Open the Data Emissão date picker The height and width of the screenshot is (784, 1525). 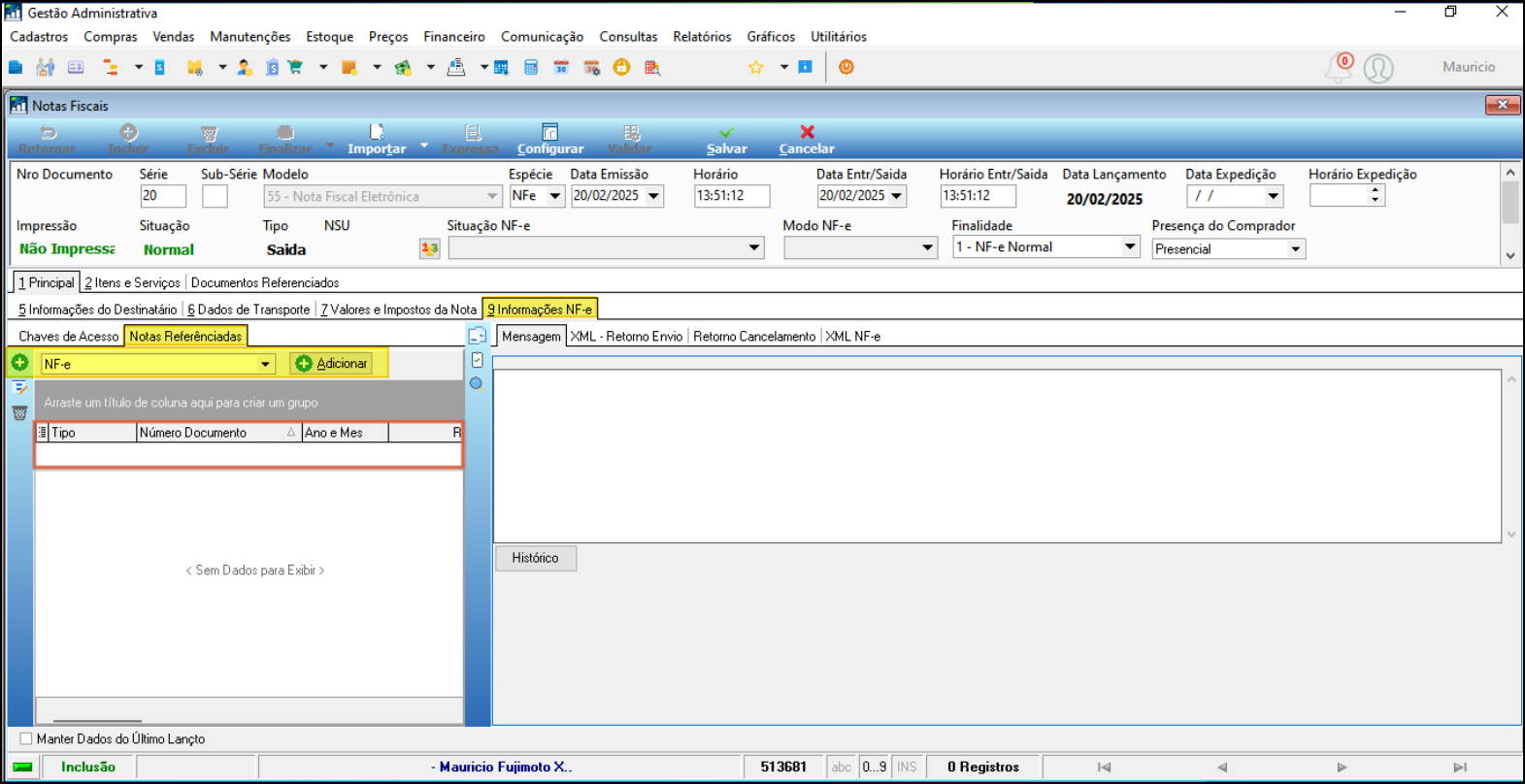pos(654,196)
